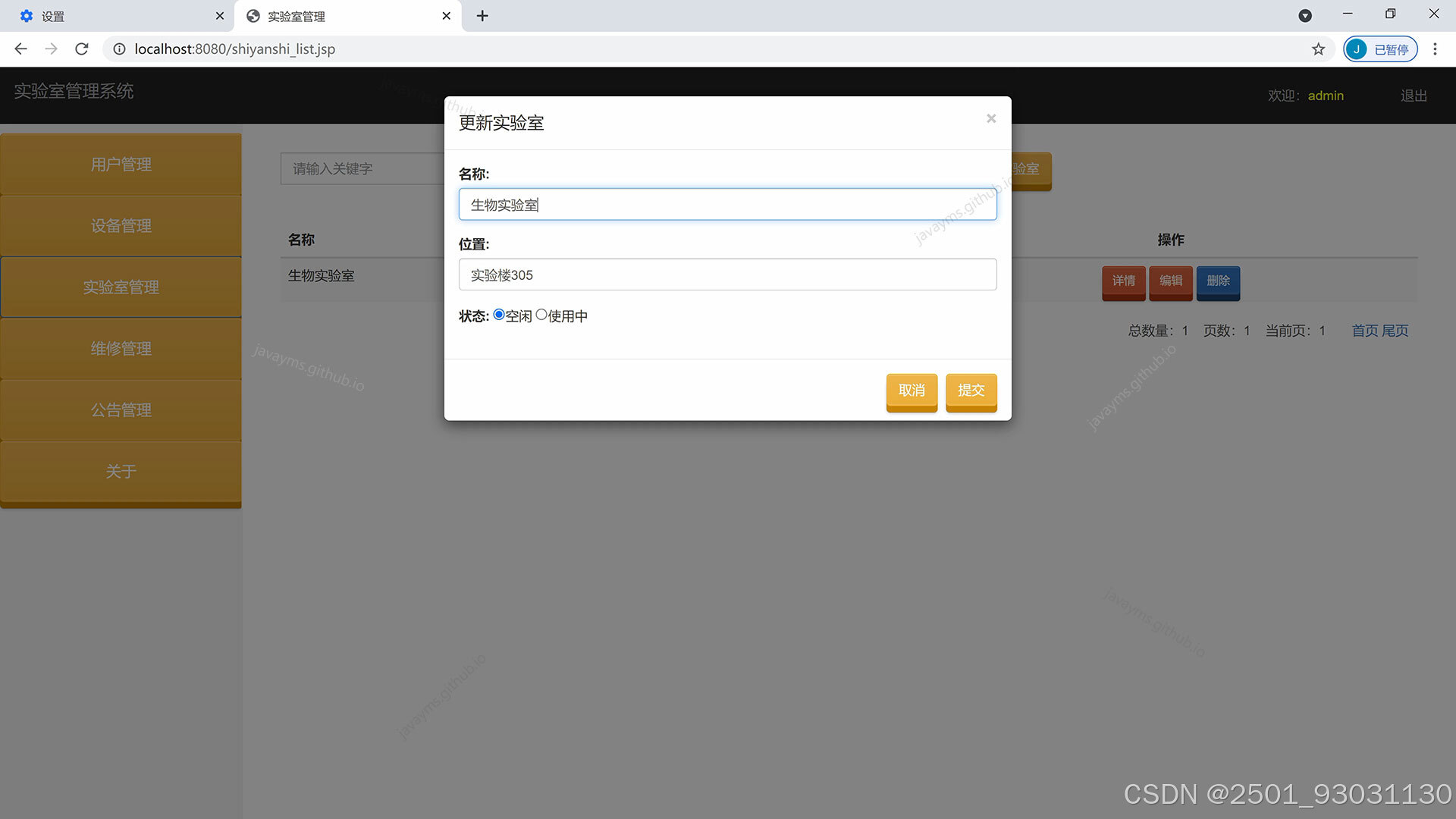Viewport: 1456px width, 819px height.
Task: Close the 更新实验室 dialog with the X
Action: tap(990, 118)
